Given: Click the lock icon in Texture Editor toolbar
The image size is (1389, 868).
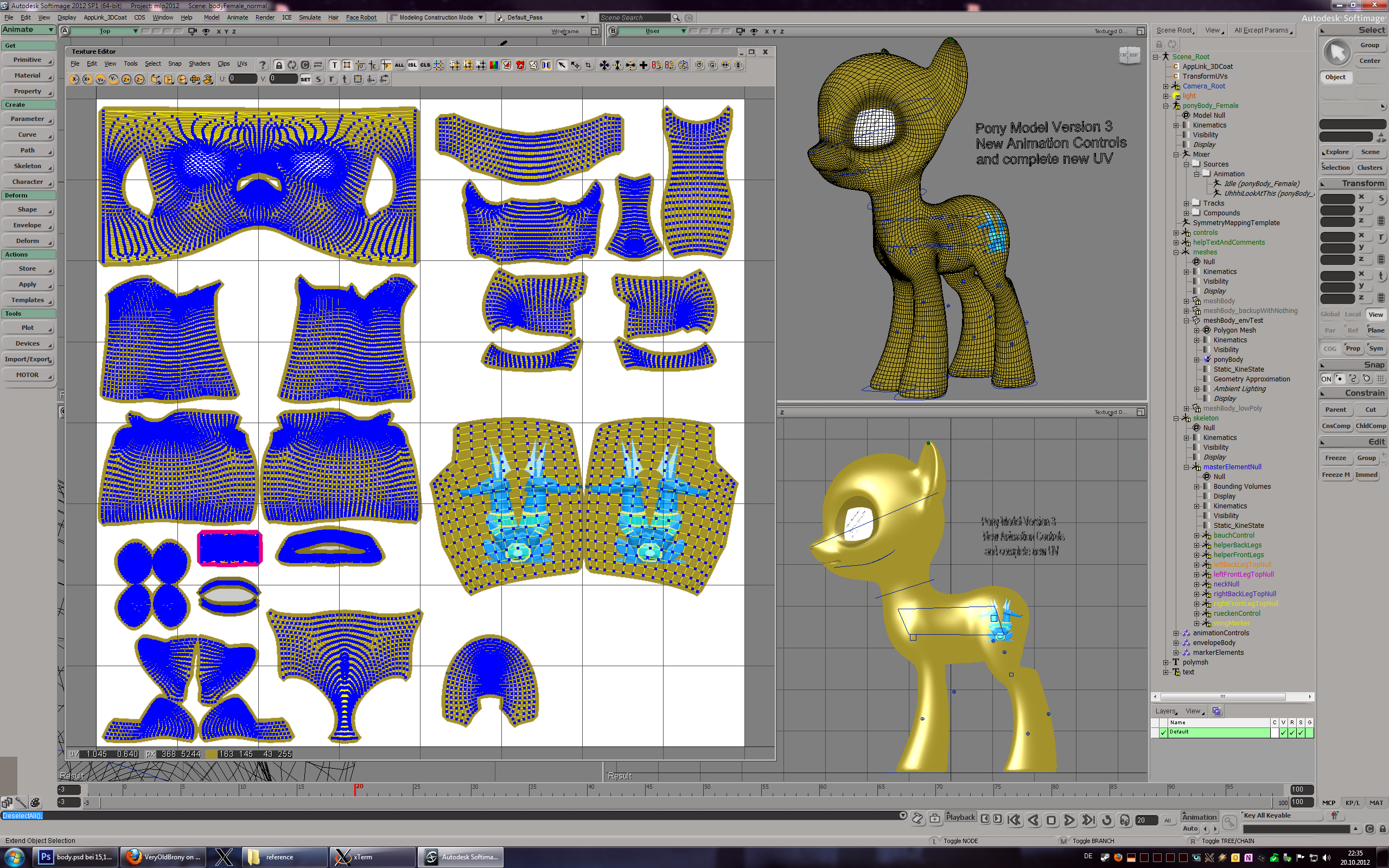Looking at the screenshot, I should 278,66.
